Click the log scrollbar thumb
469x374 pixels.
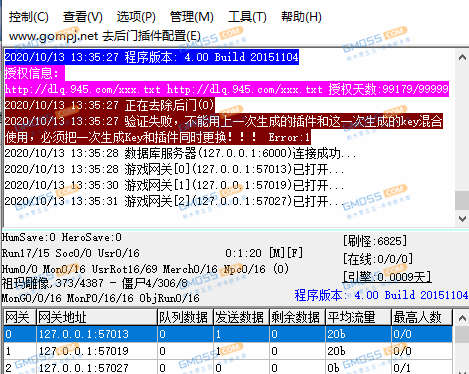pyautogui.click(x=462, y=200)
